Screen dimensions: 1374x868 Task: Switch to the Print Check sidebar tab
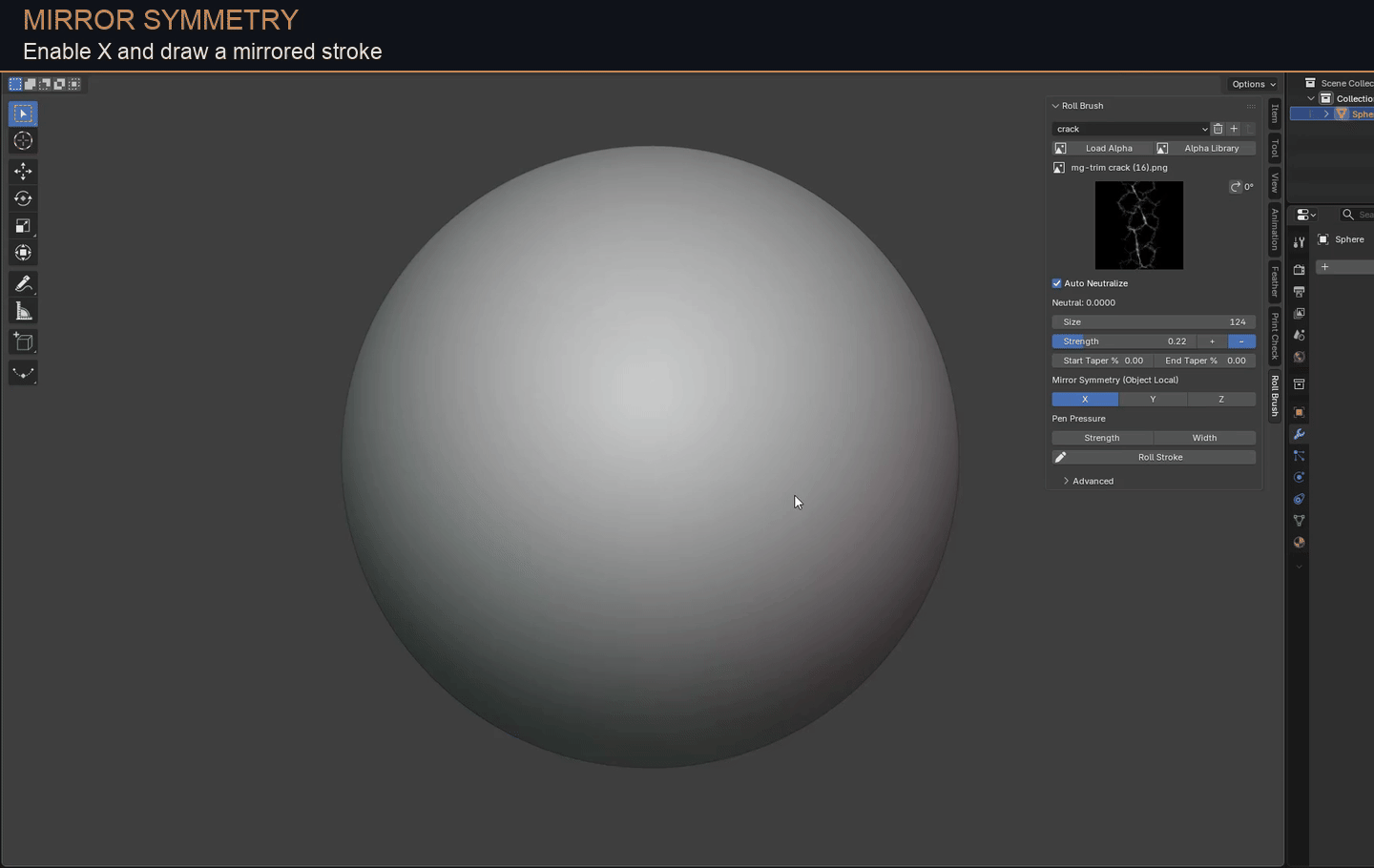click(1275, 336)
